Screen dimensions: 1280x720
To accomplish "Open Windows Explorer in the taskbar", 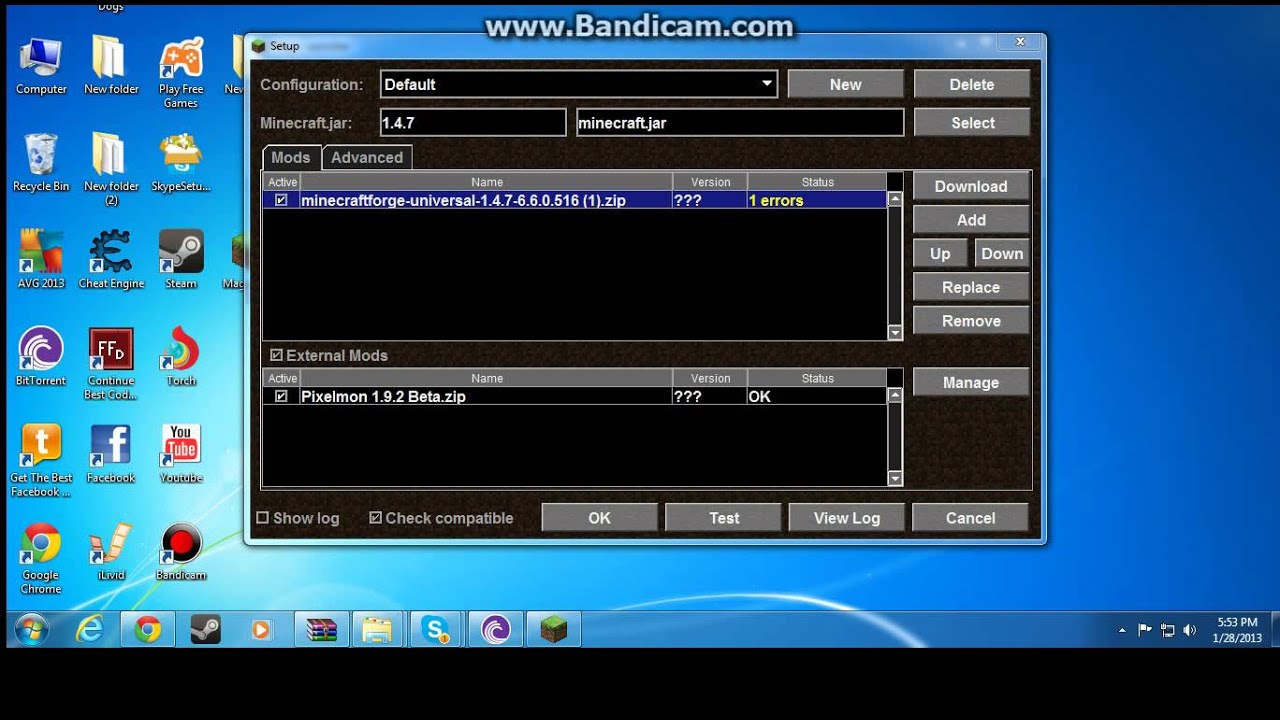I will [x=377, y=630].
